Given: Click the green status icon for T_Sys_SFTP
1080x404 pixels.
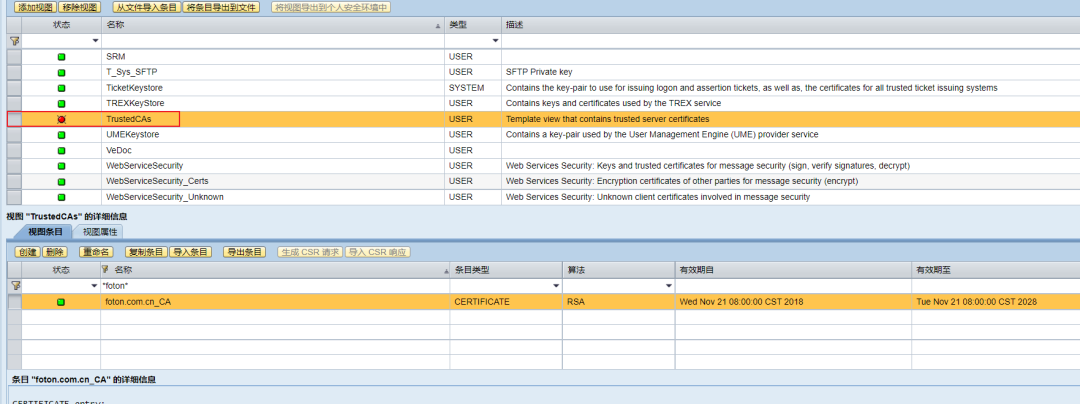Looking at the screenshot, I should click(x=61, y=72).
